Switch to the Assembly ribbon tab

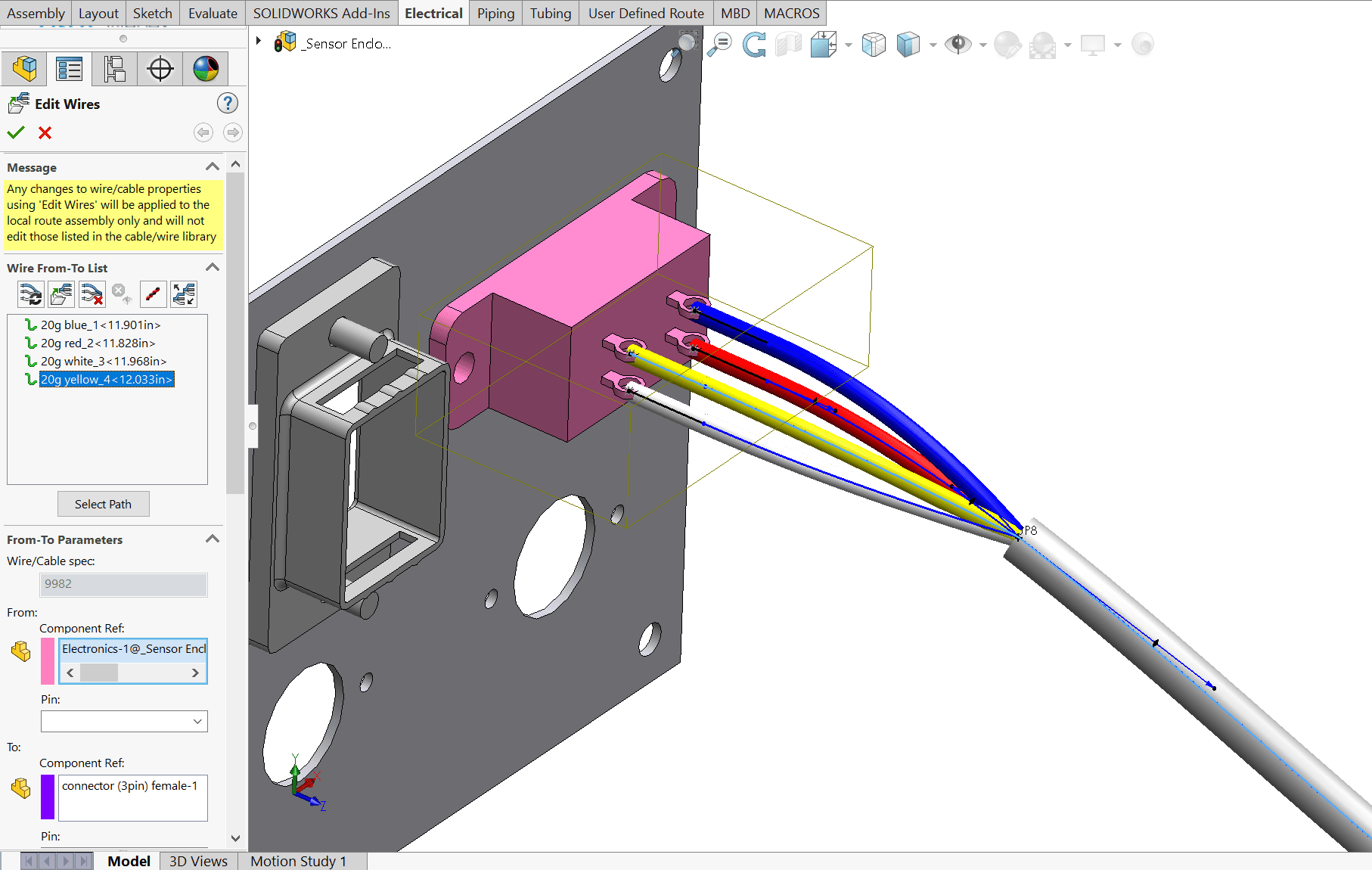(x=36, y=13)
